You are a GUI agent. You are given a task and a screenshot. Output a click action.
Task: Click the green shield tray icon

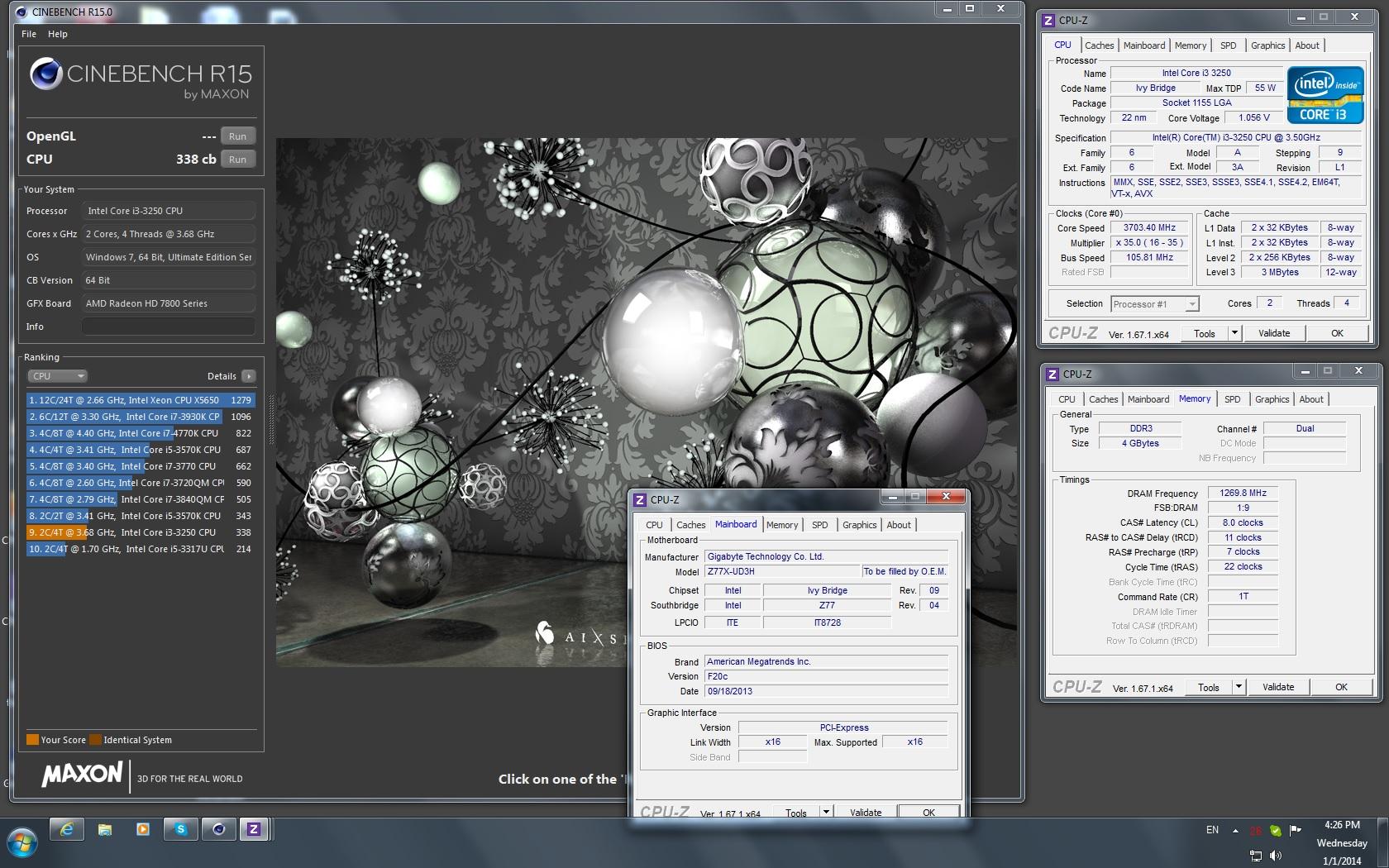[1276, 830]
